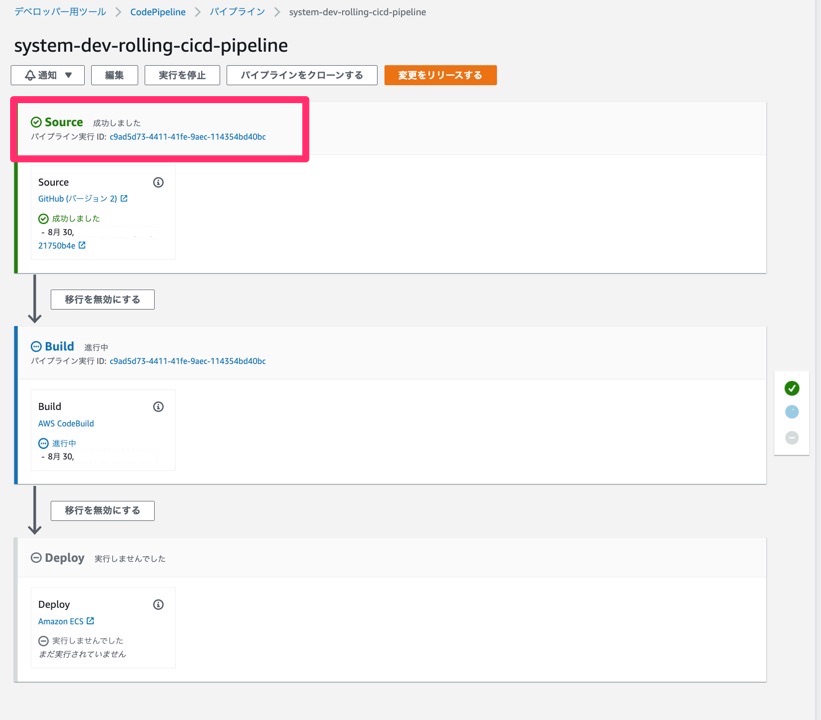Click the Build action info icon
Screen dimensions: 821x720
[x=158, y=407]
